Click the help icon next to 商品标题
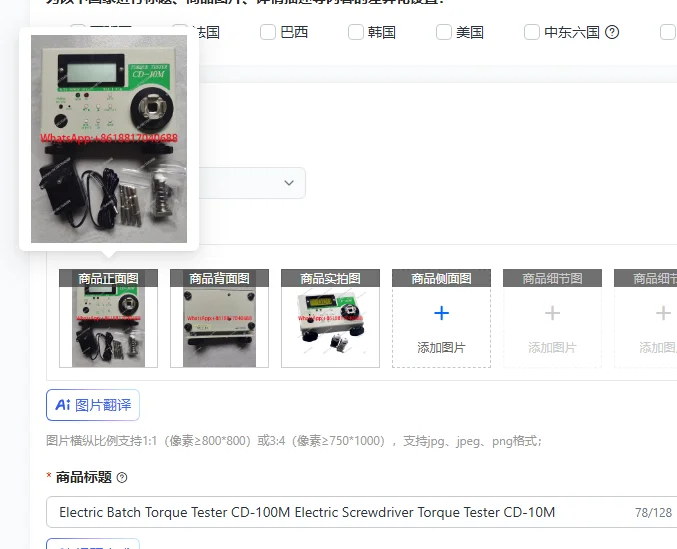This screenshot has width=677, height=549. point(122,478)
